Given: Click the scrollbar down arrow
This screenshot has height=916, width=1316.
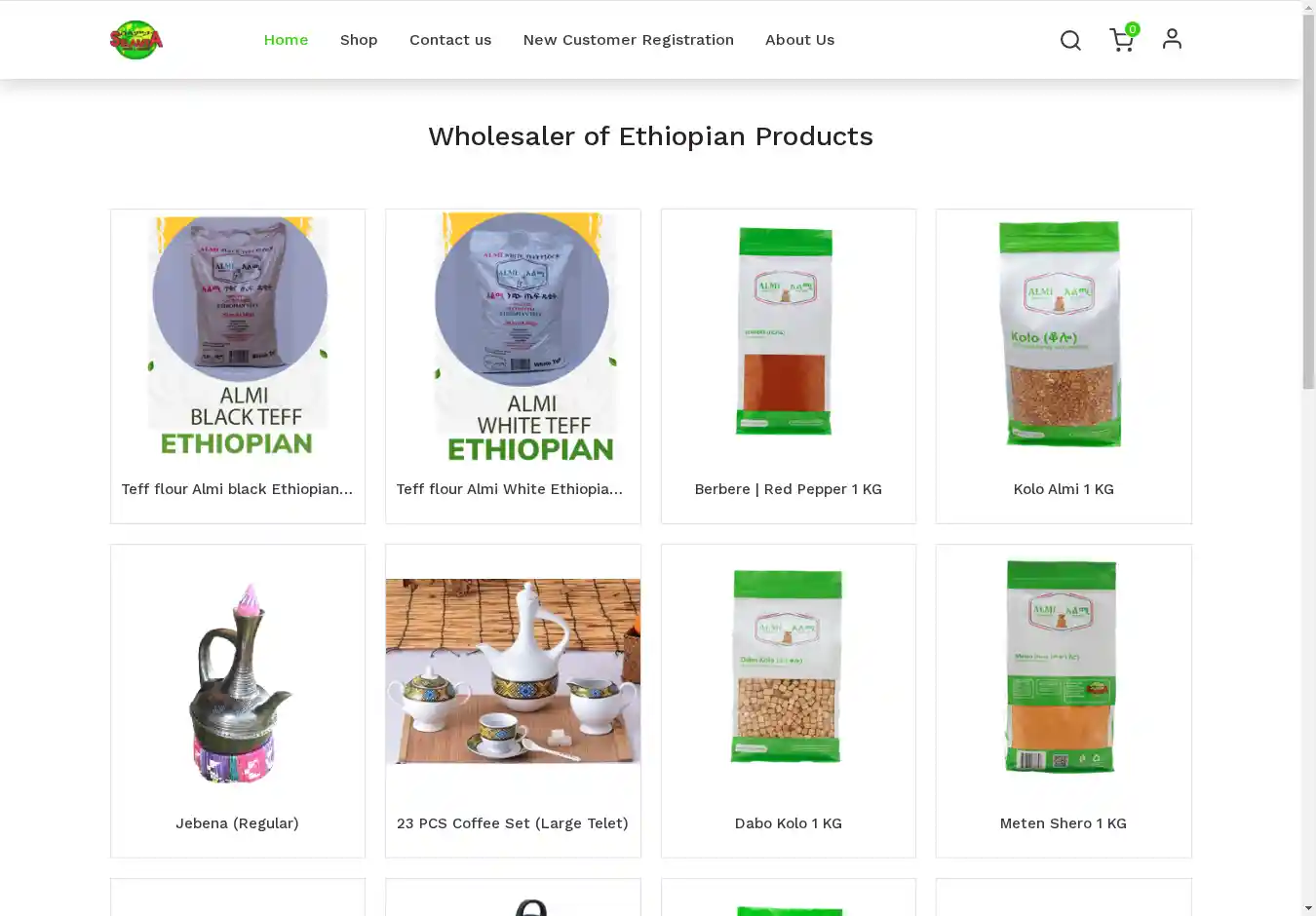Looking at the screenshot, I should pyautogui.click(x=1308, y=908).
